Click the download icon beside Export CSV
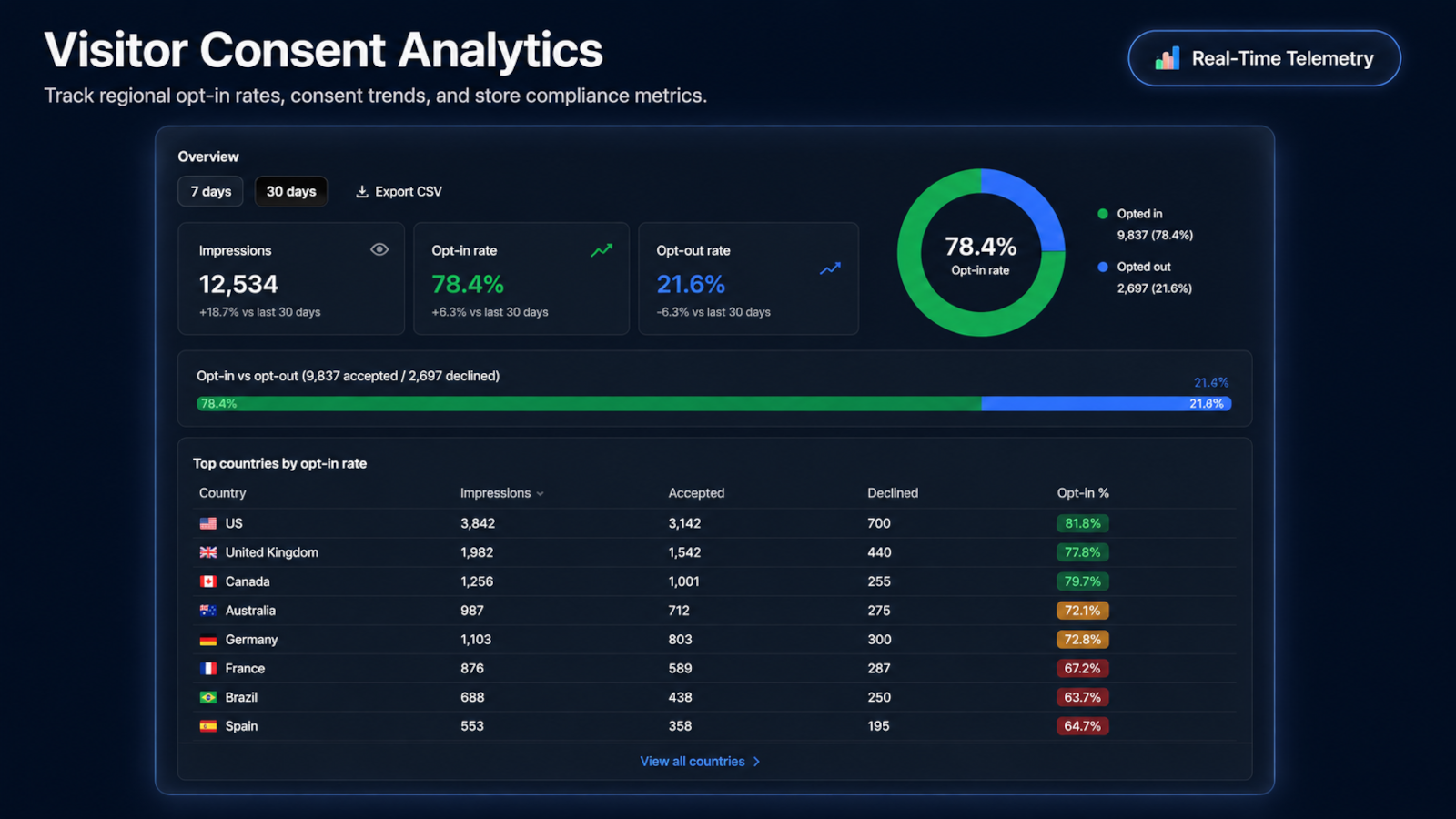The height and width of the screenshot is (819, 1456). click(x=362, y=191)
